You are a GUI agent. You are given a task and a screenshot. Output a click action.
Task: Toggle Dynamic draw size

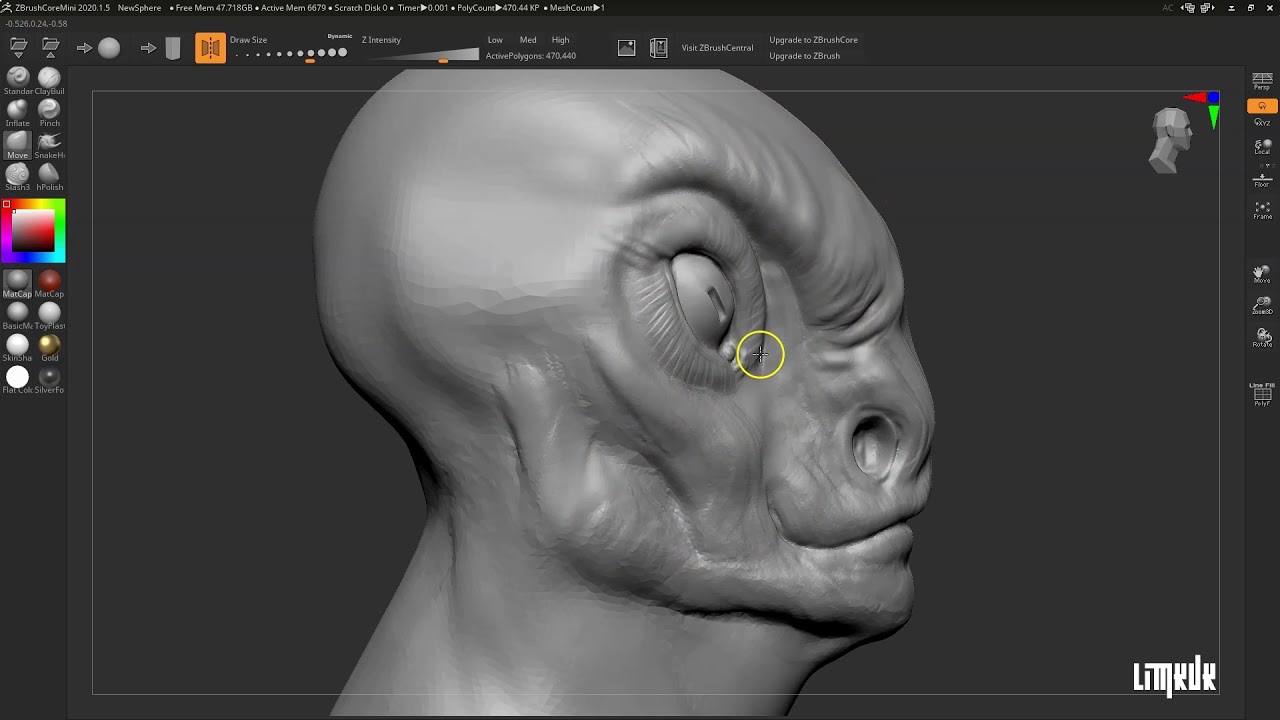click(x=340, y=36)
